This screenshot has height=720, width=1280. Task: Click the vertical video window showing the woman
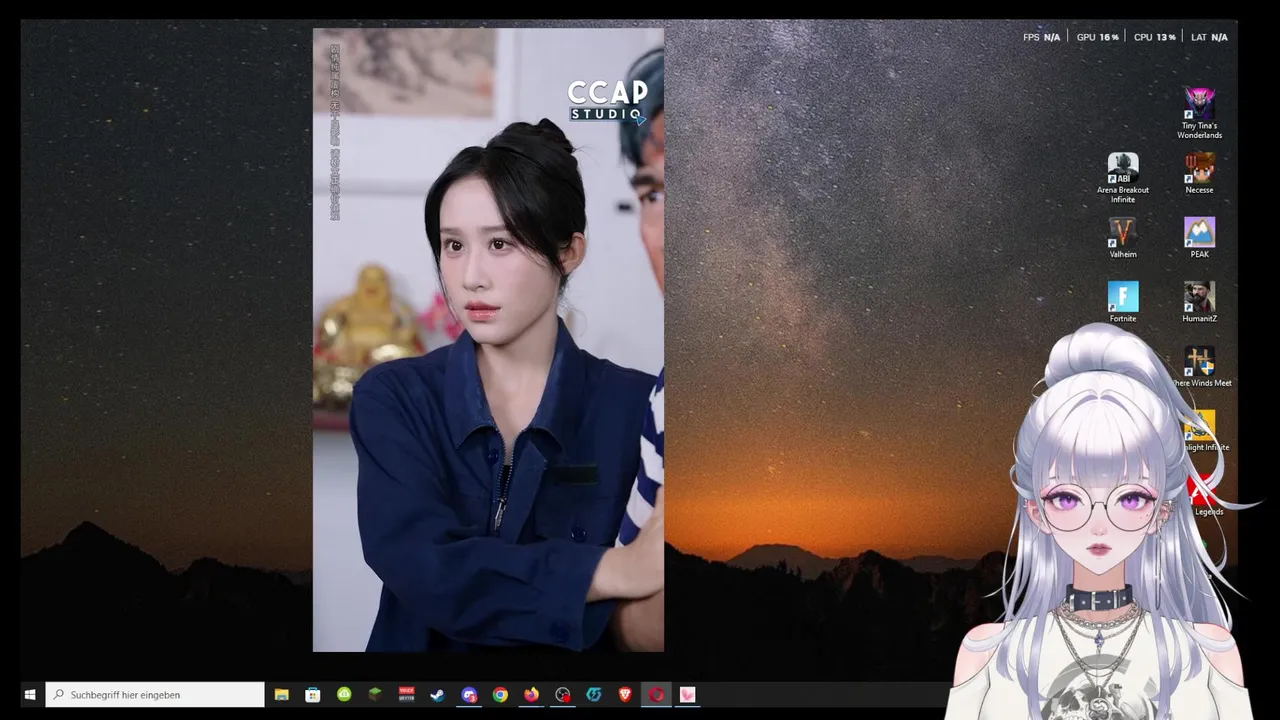click(488, 340)
